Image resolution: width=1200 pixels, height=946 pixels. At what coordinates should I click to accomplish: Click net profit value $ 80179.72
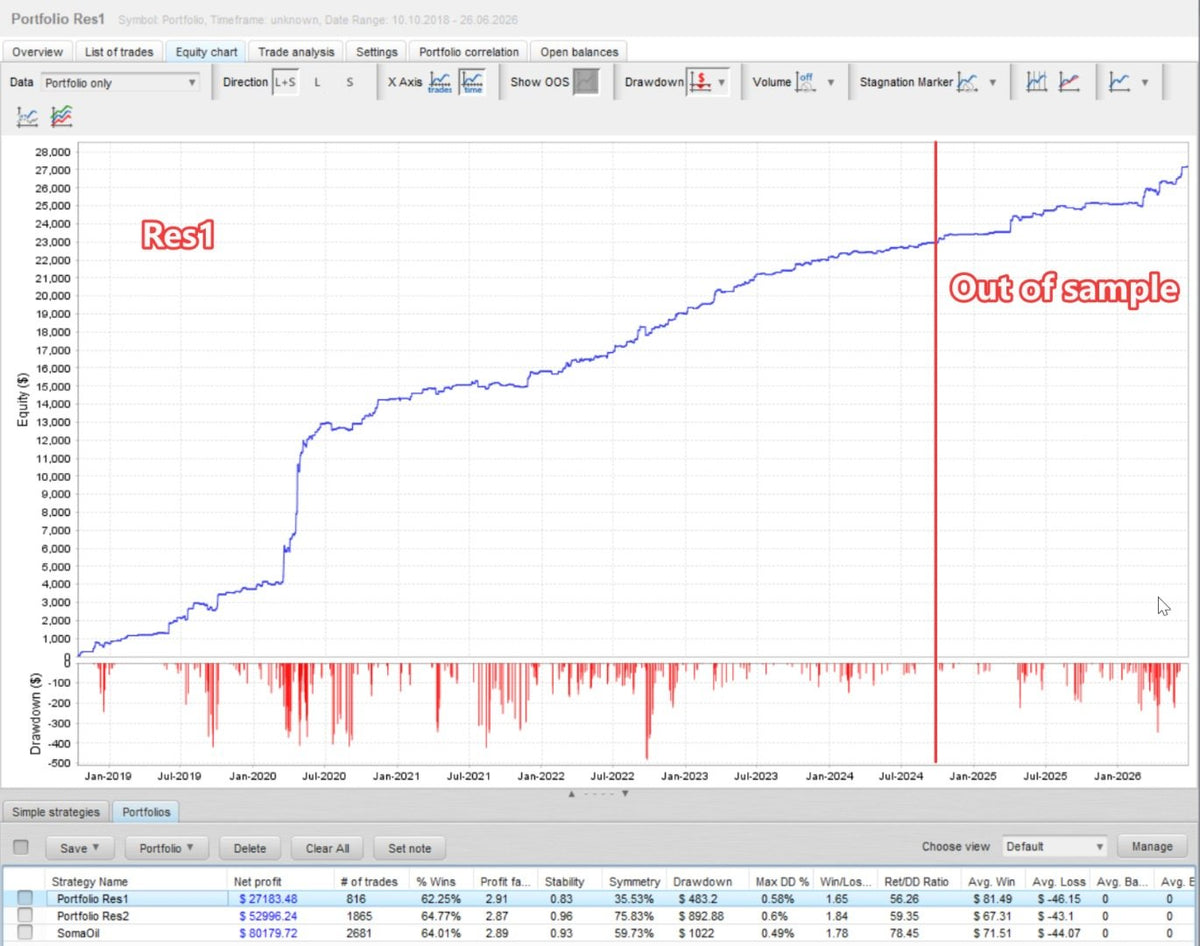(x=268, y=933)
